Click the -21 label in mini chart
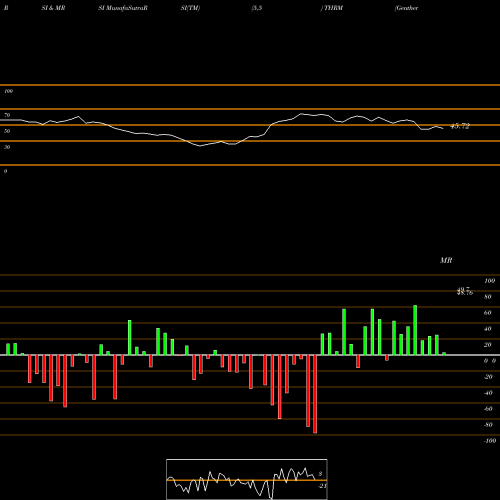The height and width of the screenshot is (500, 500). (x=322, y=486)
